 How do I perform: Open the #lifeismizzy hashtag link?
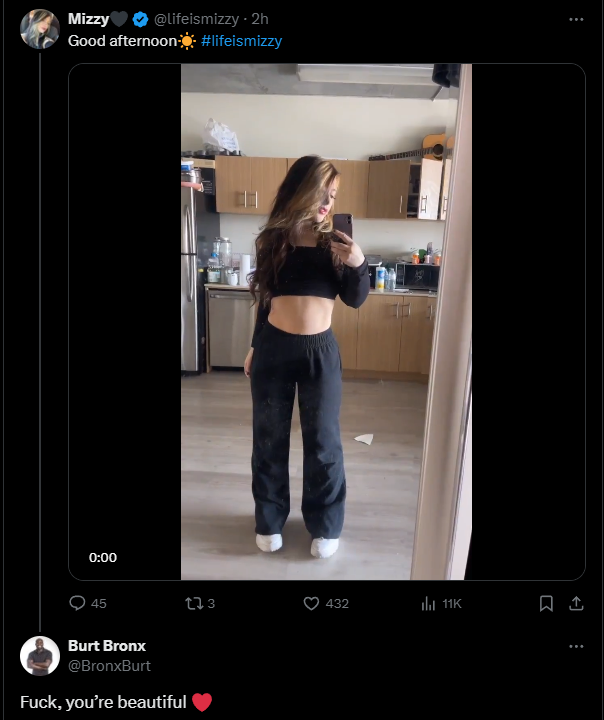point(242,41)
